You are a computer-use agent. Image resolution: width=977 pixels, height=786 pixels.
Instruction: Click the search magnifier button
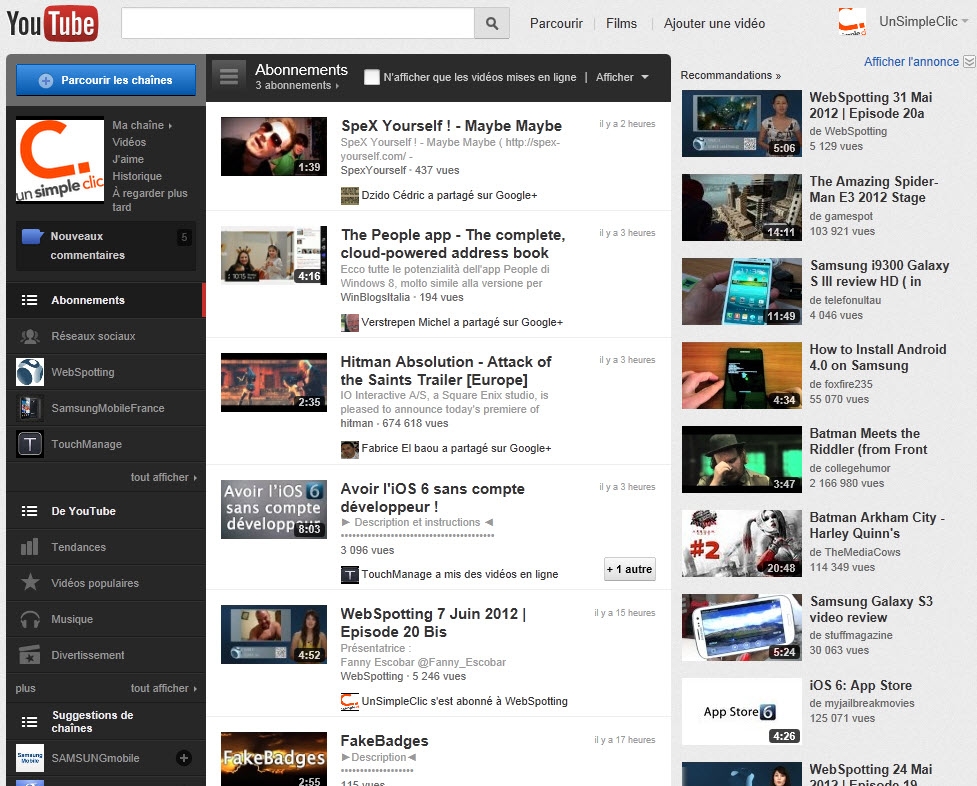[492, 23]
